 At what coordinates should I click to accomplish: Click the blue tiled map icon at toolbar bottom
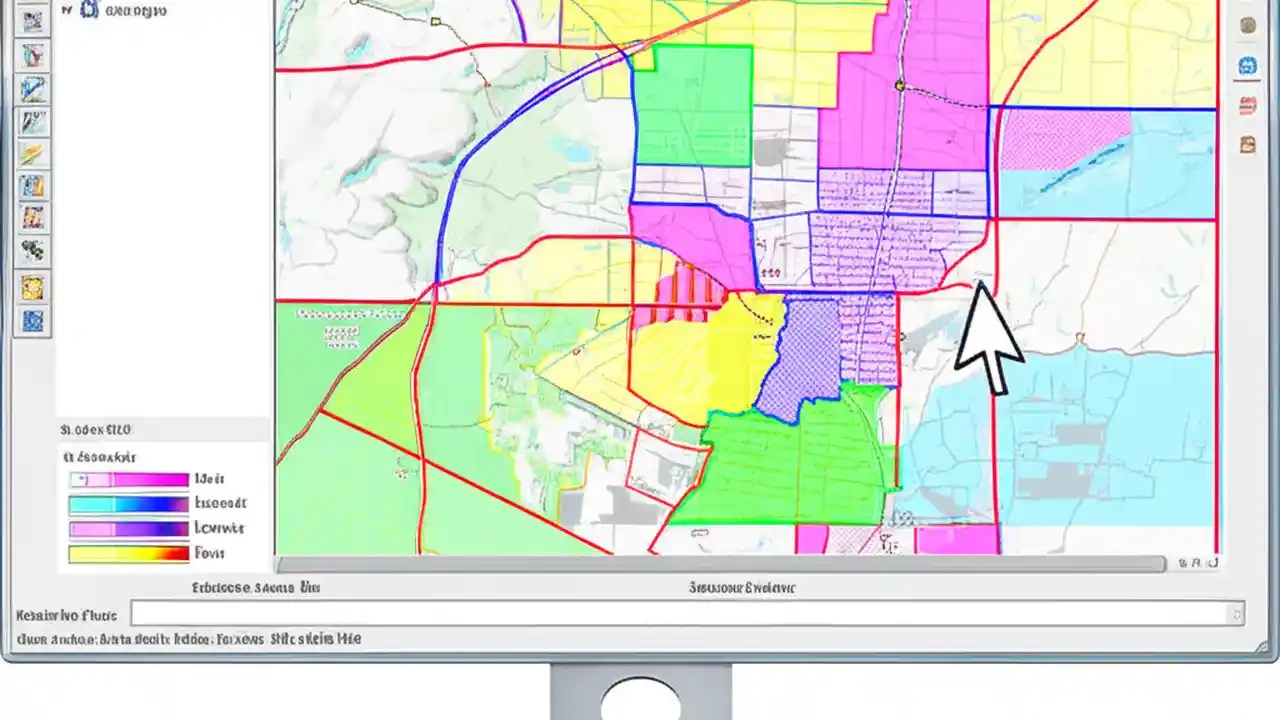coord(33,322)
